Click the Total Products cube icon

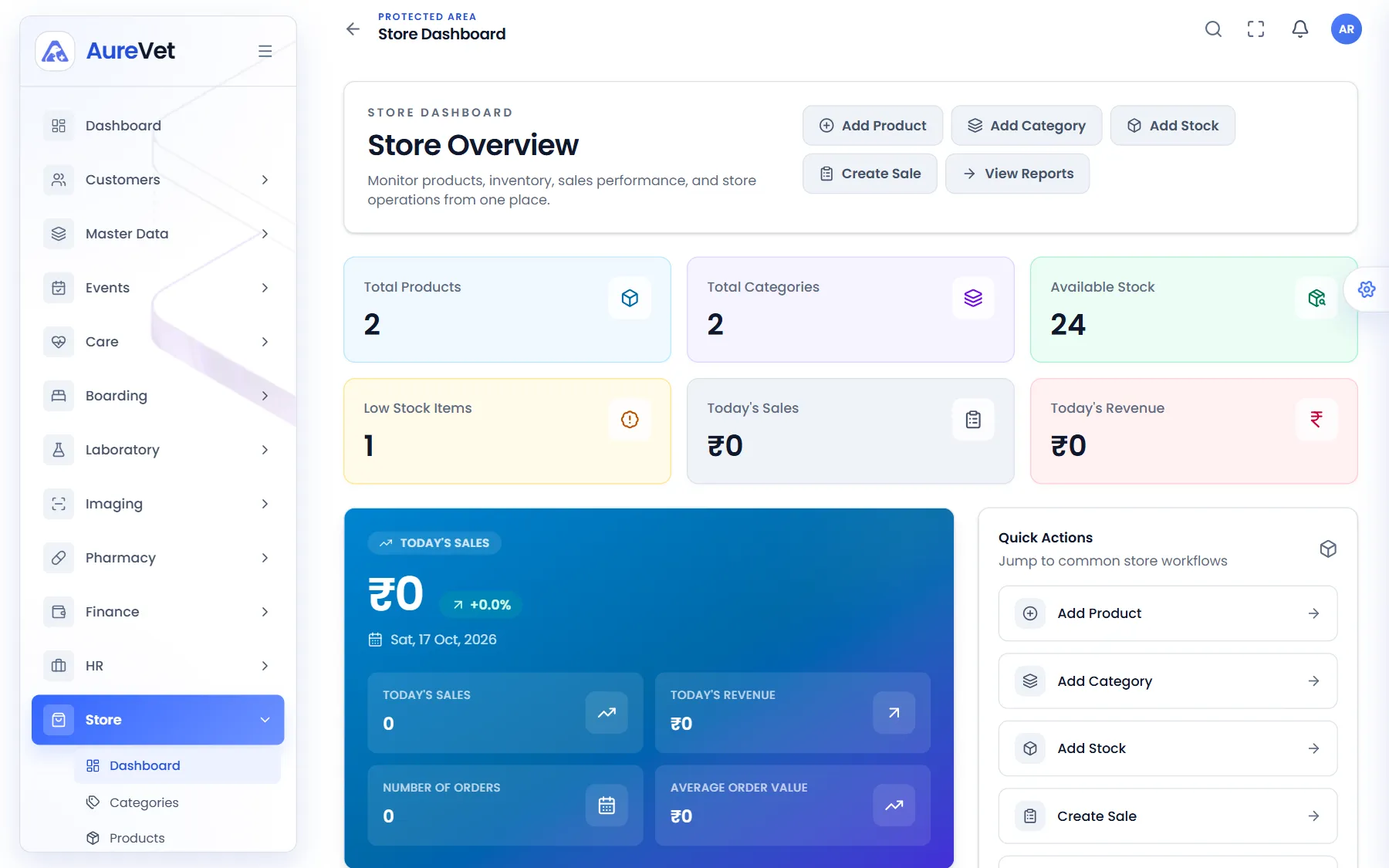pos(630,298)
